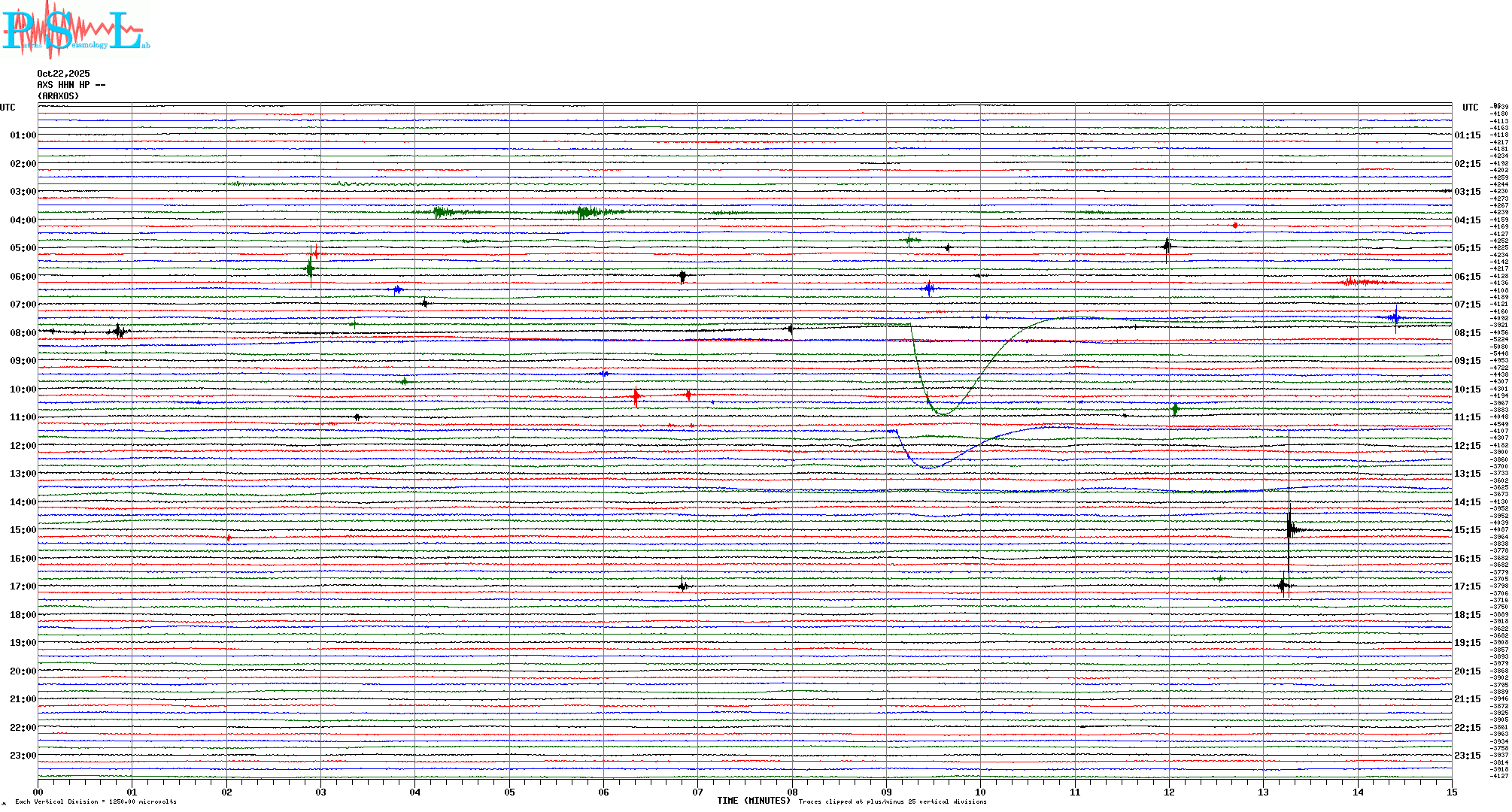The width and height of the screenshot is (1512, 812).
Task: Click the TIME (MINUTES) axis title
Action: click(x=753, y=801)
